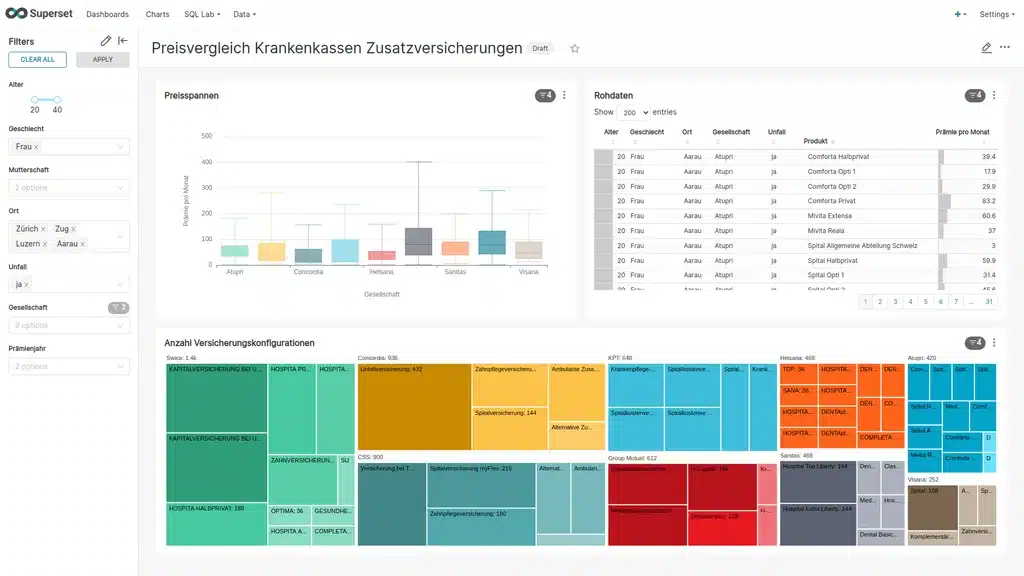Screen dimensions: 1024x576
Task: Click Hospital Top Liberty: 144 treemap tile
Action: [818, 483]
